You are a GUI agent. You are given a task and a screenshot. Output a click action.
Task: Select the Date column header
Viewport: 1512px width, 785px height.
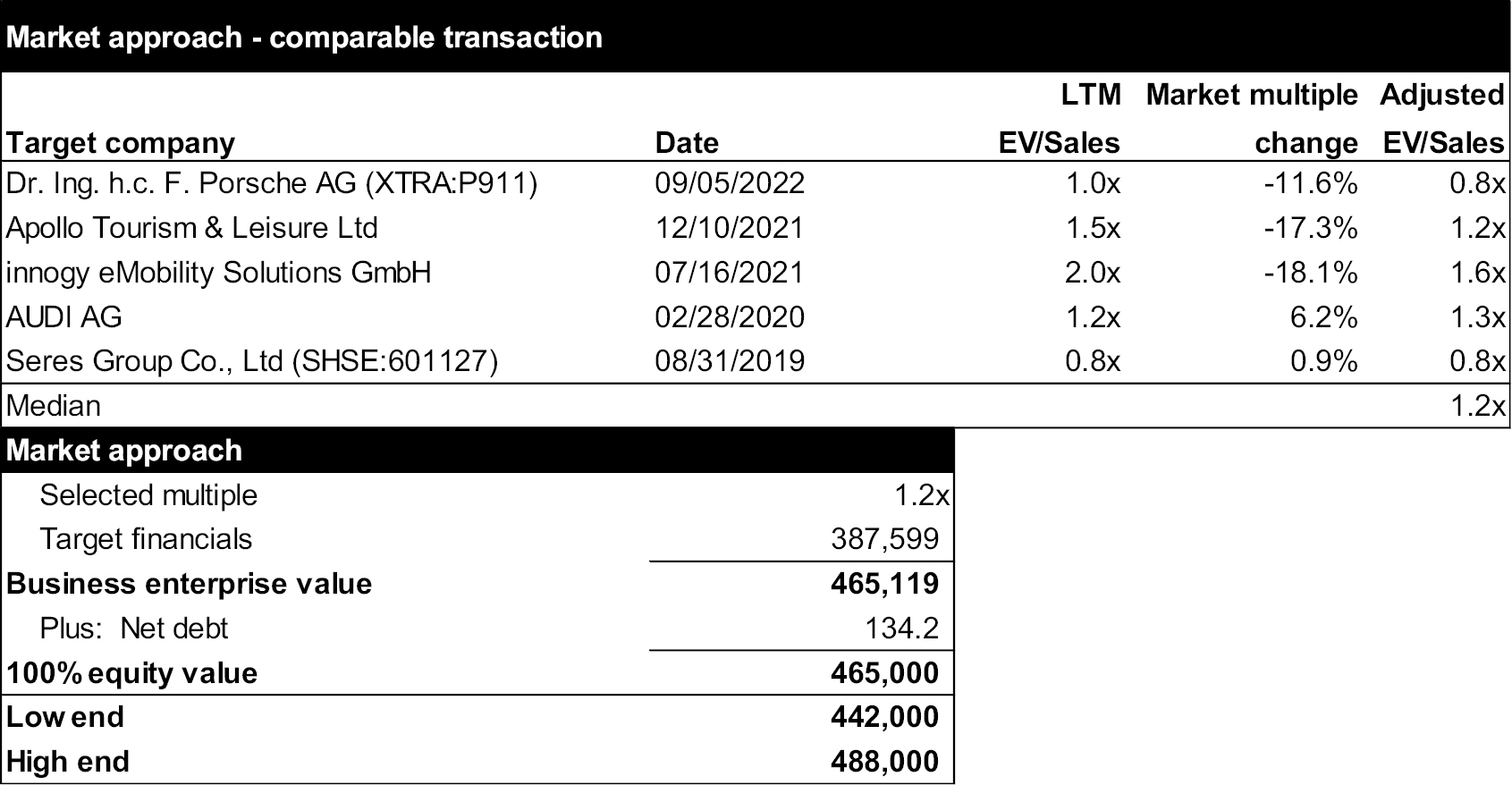[x=687, y=143]
